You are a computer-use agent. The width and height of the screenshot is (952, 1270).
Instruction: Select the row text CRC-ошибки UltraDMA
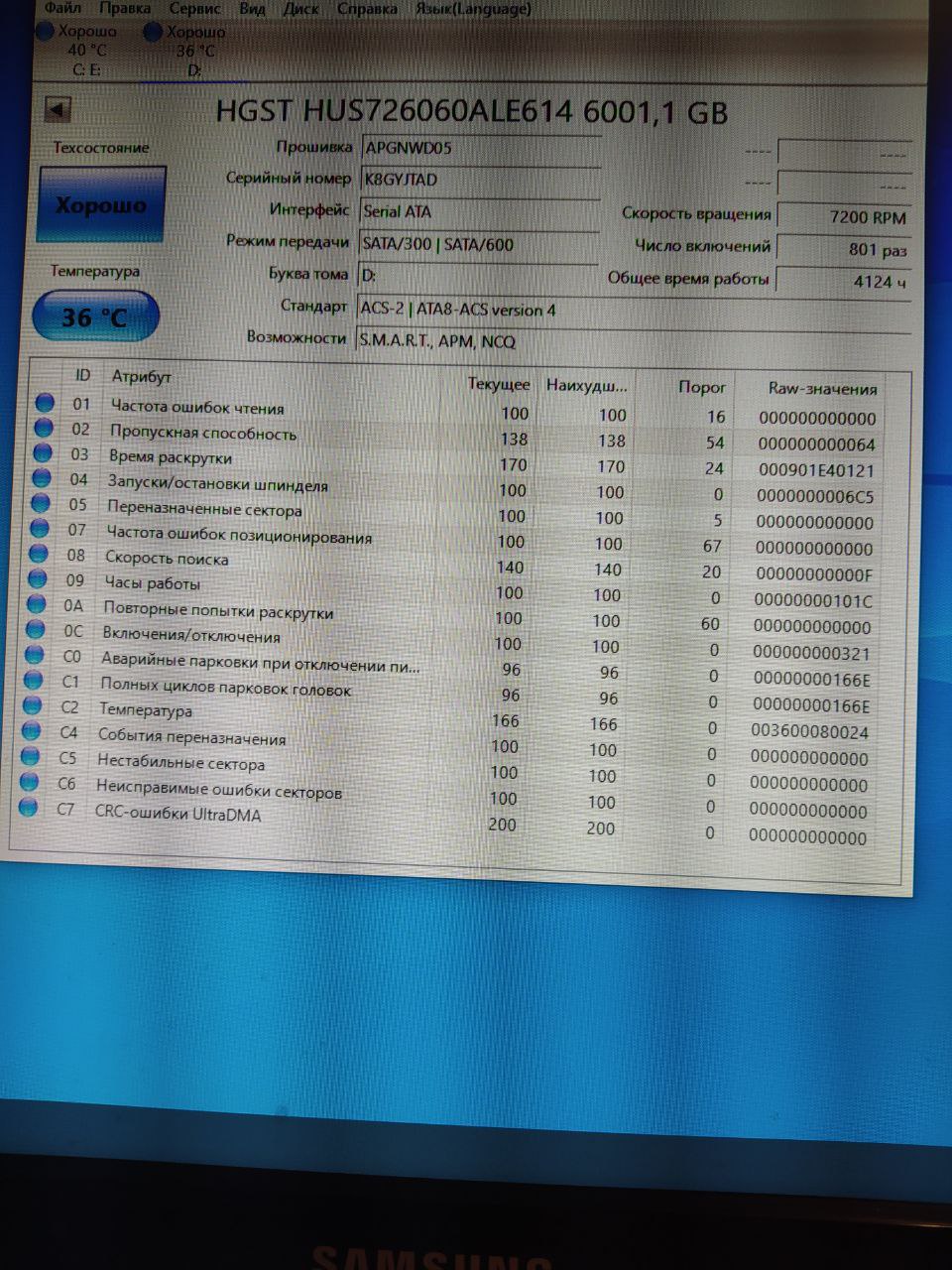(x=178, y=815)
